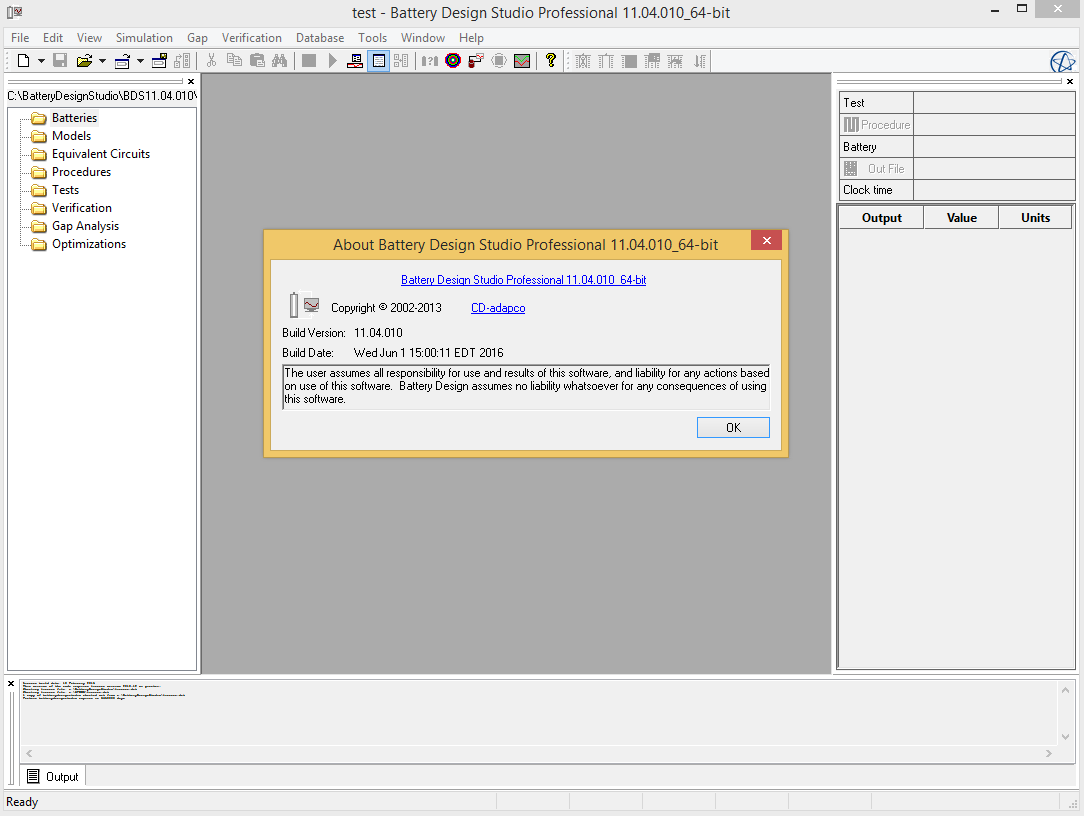Open the CD-adapco link
This screenshot has height=816, width=1084.
498,308
